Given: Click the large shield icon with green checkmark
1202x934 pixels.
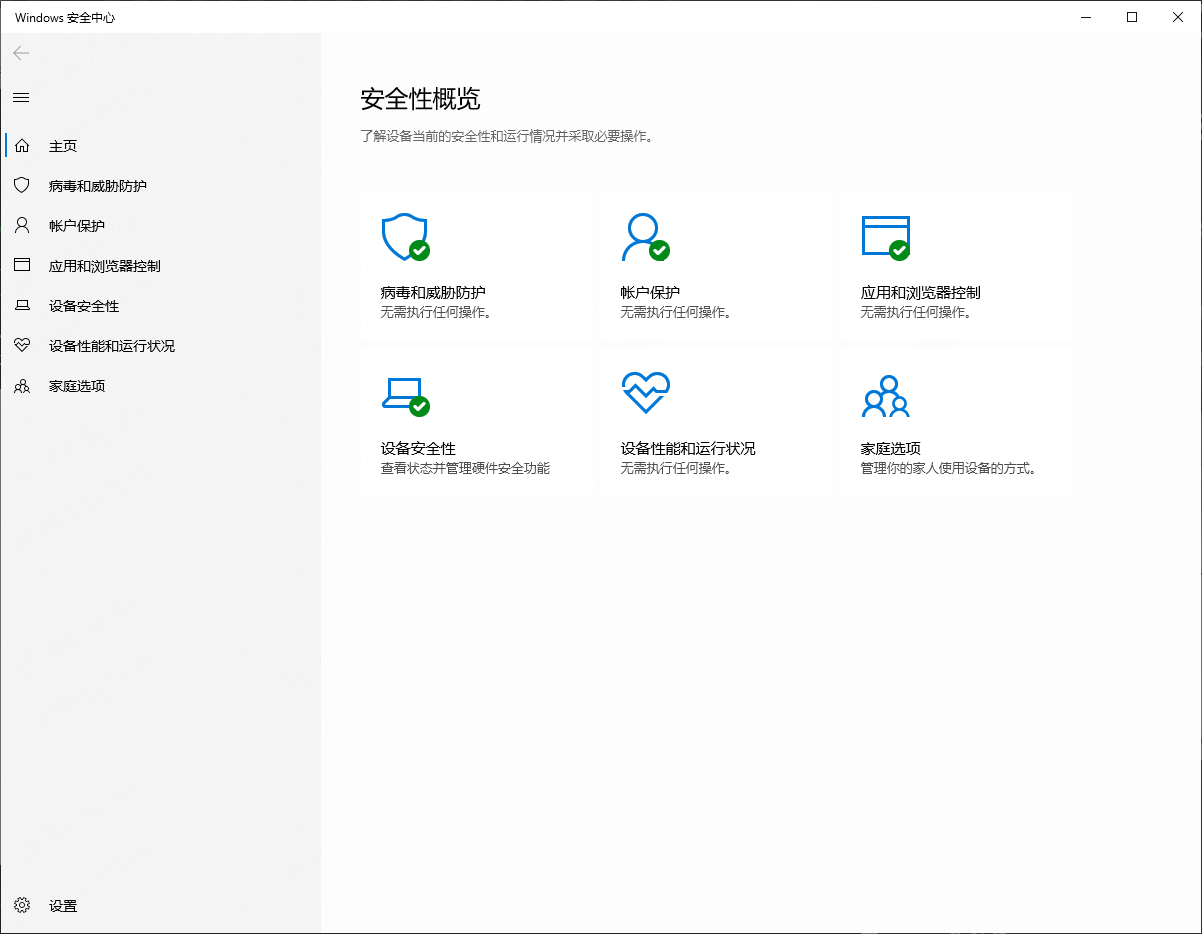Looking at the screenshot, I should 404,237.
